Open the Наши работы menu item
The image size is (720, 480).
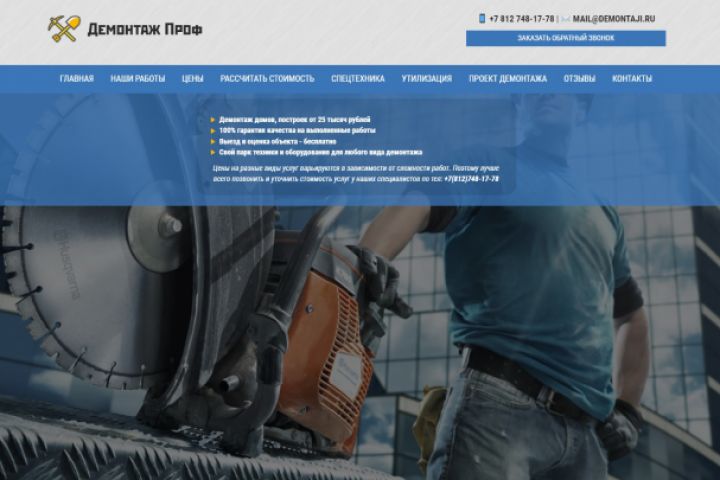pyautogui.click(x=138, y=79)
